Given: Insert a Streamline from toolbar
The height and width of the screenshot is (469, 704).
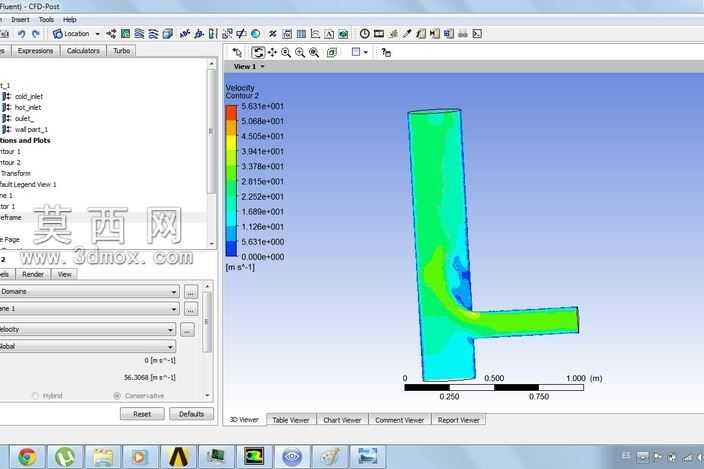Looking at the screenshot, I should 140,34.
